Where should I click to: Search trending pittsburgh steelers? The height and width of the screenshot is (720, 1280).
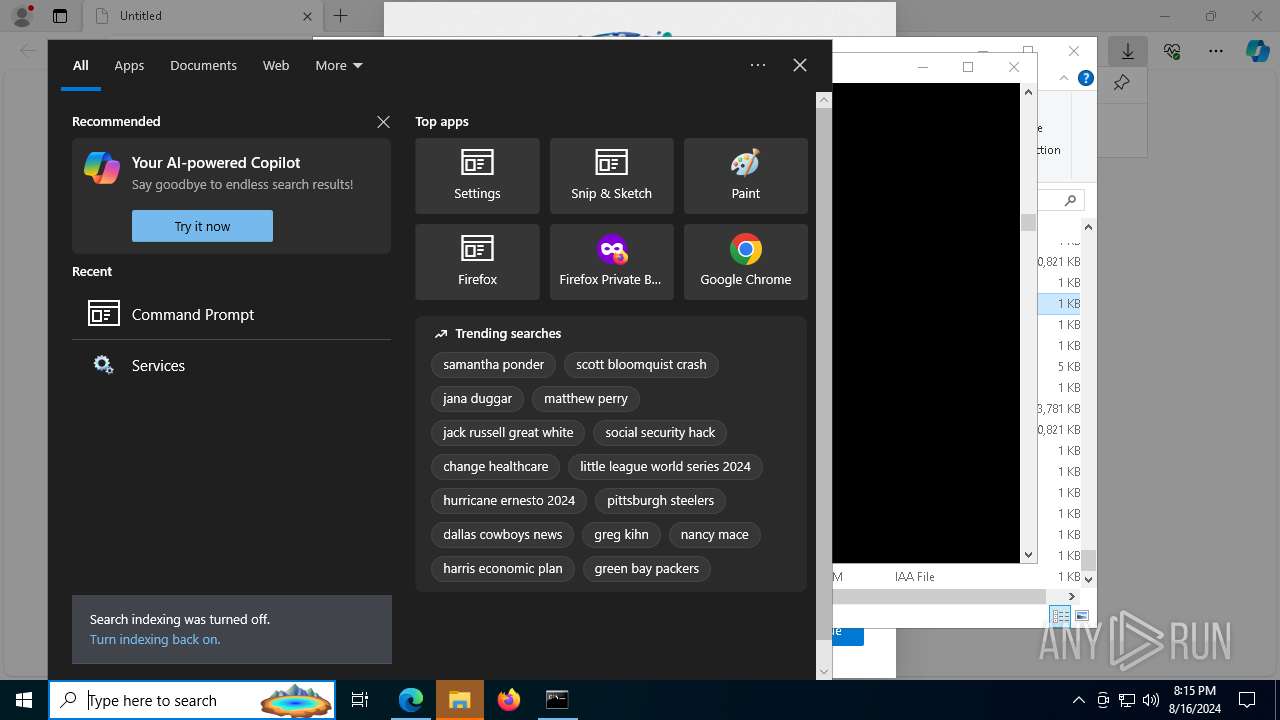[660, 501]
